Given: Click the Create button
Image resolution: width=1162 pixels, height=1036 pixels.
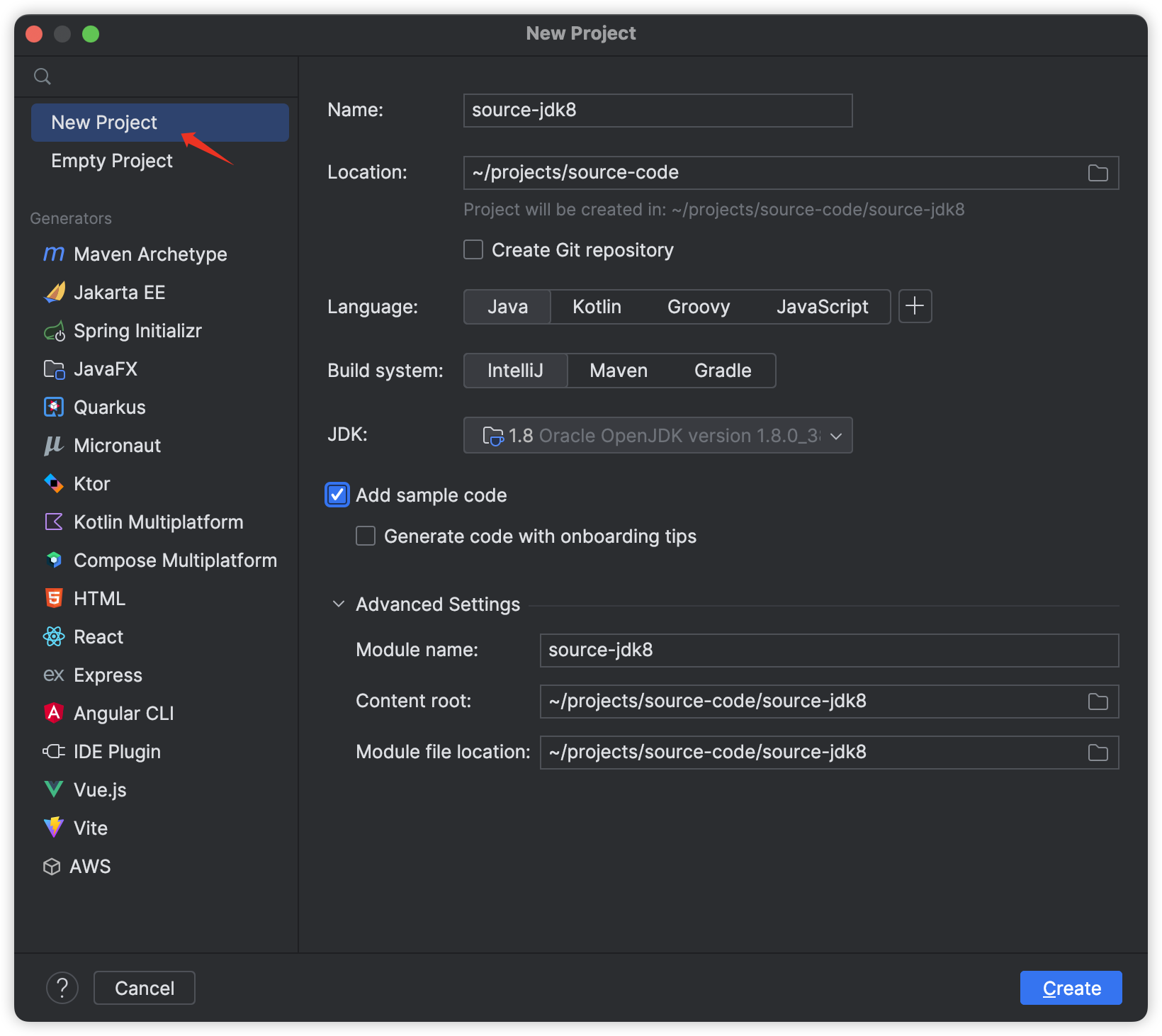Looking at the screenshot, I should (x=1071, y=988).
